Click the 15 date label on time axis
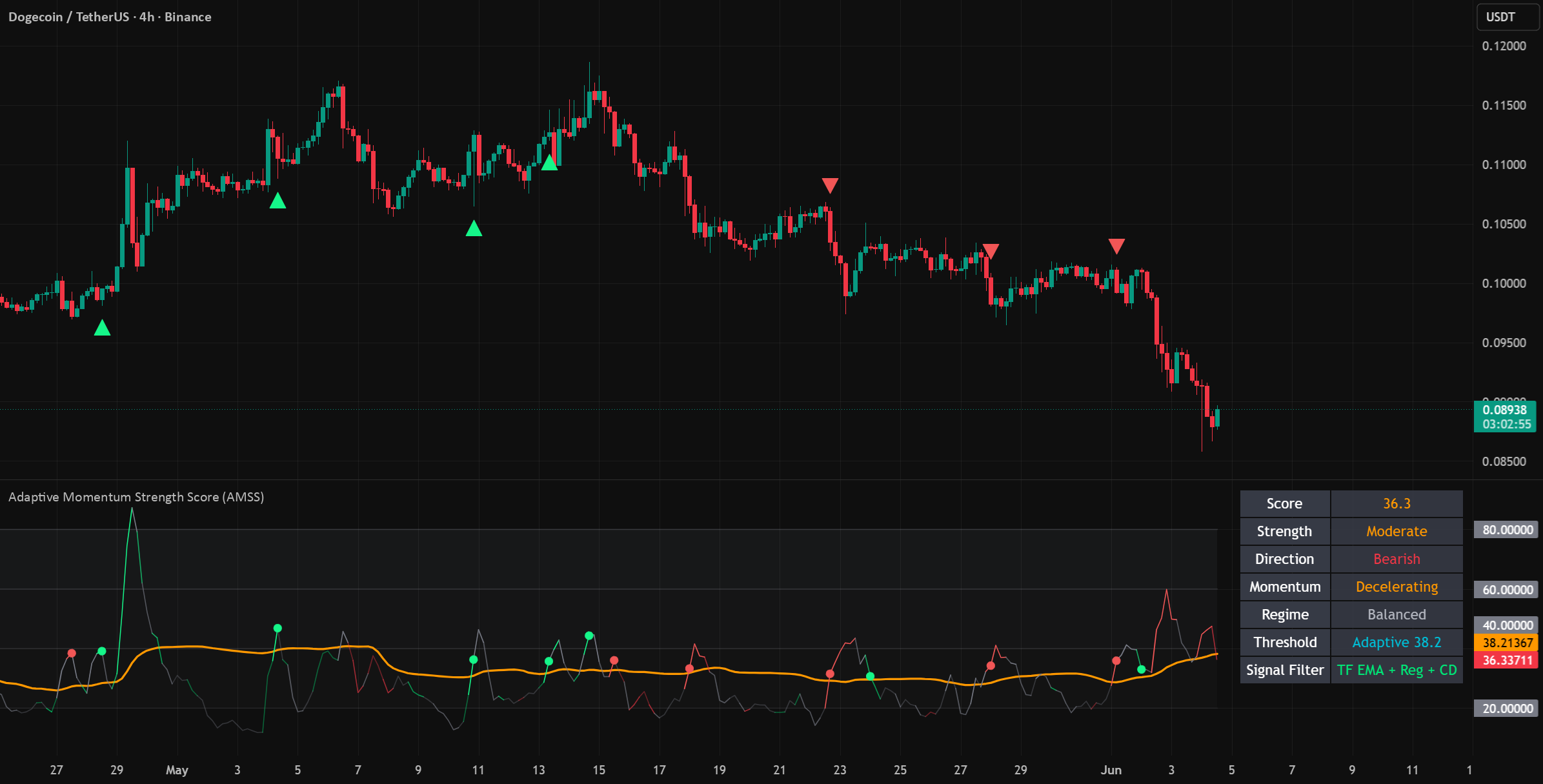 (x=599, y=770)
